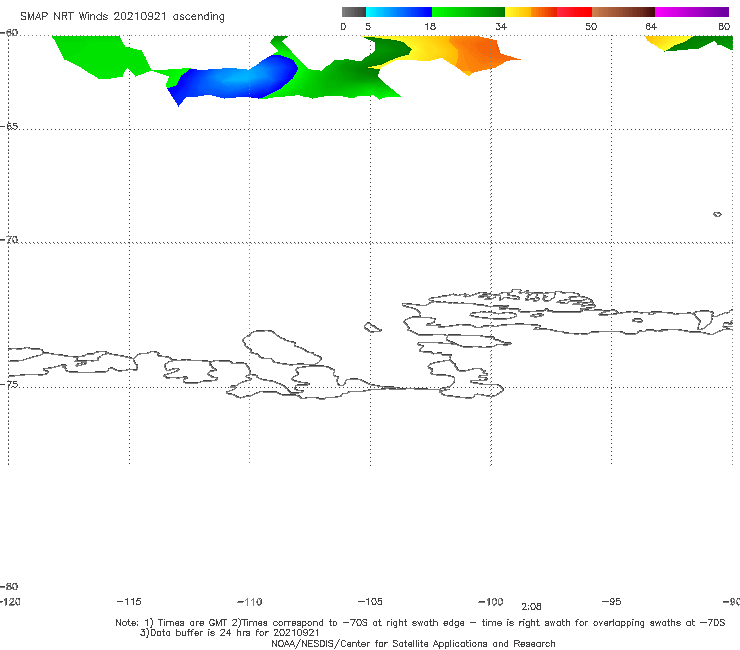Pick the green segment of the wind color bar
Viewport: 740px width, 650px height.
pos(468,12)
